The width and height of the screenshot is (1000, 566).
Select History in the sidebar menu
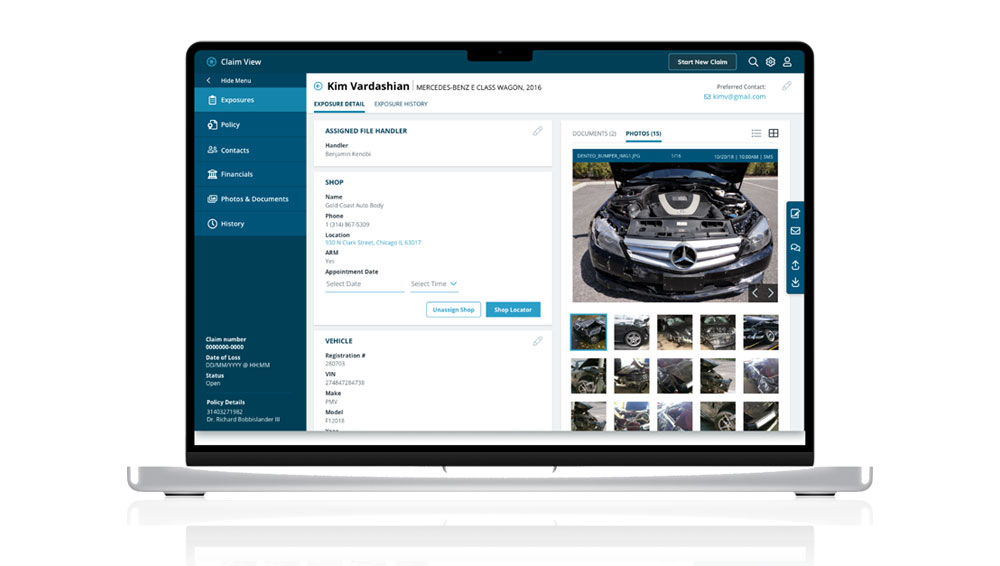tap(250, 224)
